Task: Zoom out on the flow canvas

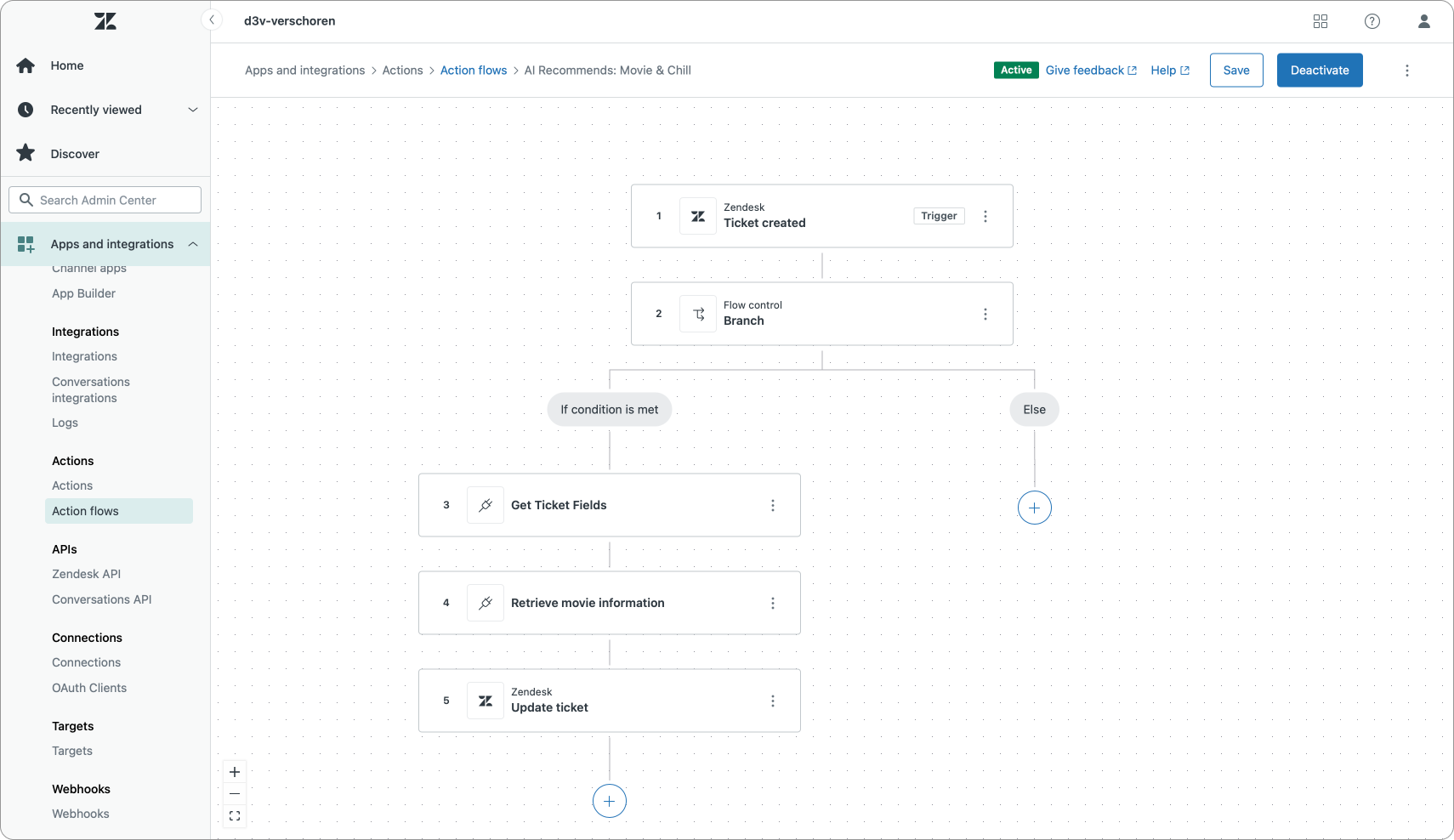Action: [x=235, y=794]
